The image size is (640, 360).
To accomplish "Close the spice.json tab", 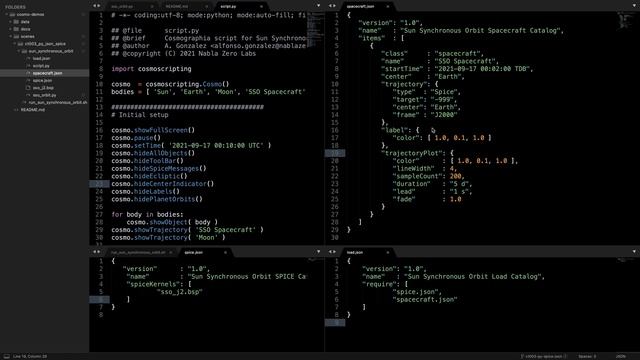I will point(225,252).
